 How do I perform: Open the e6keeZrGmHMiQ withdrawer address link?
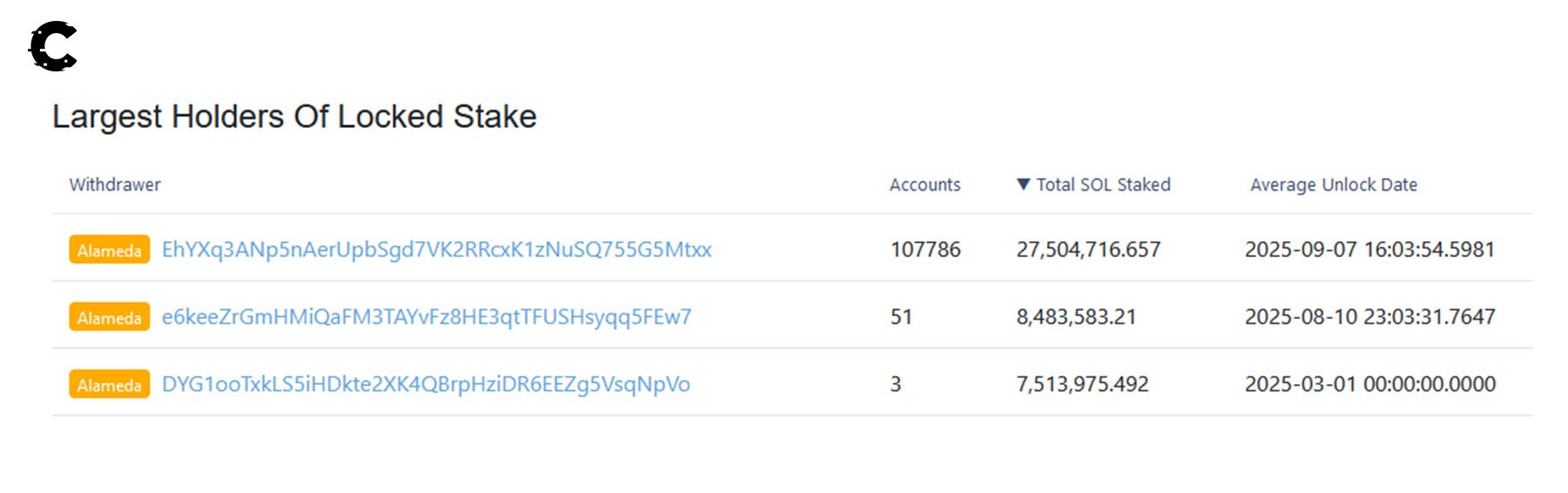point(426,317)
